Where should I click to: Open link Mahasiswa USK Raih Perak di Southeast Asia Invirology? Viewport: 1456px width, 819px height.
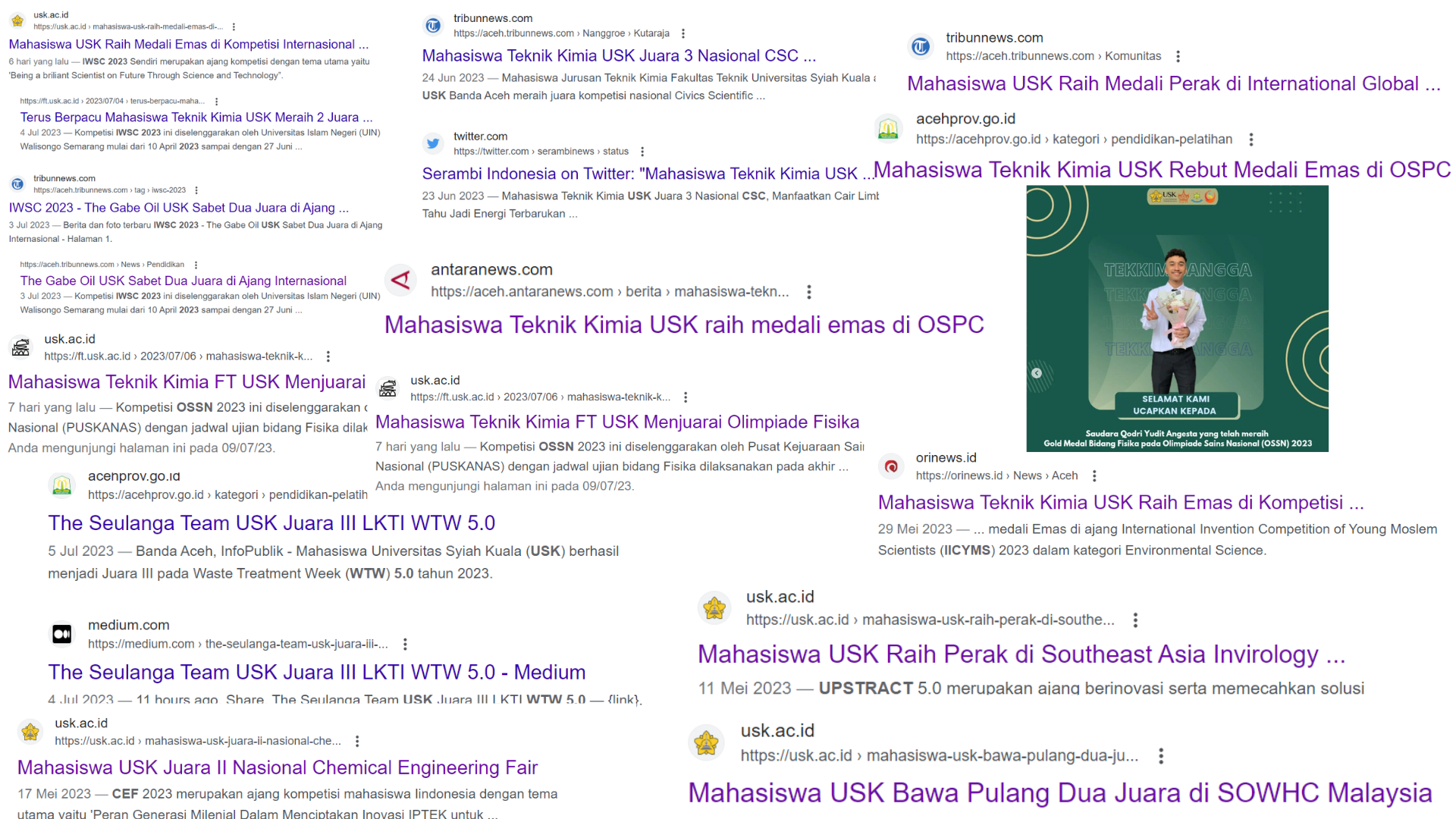click(x=1021, y=654)
